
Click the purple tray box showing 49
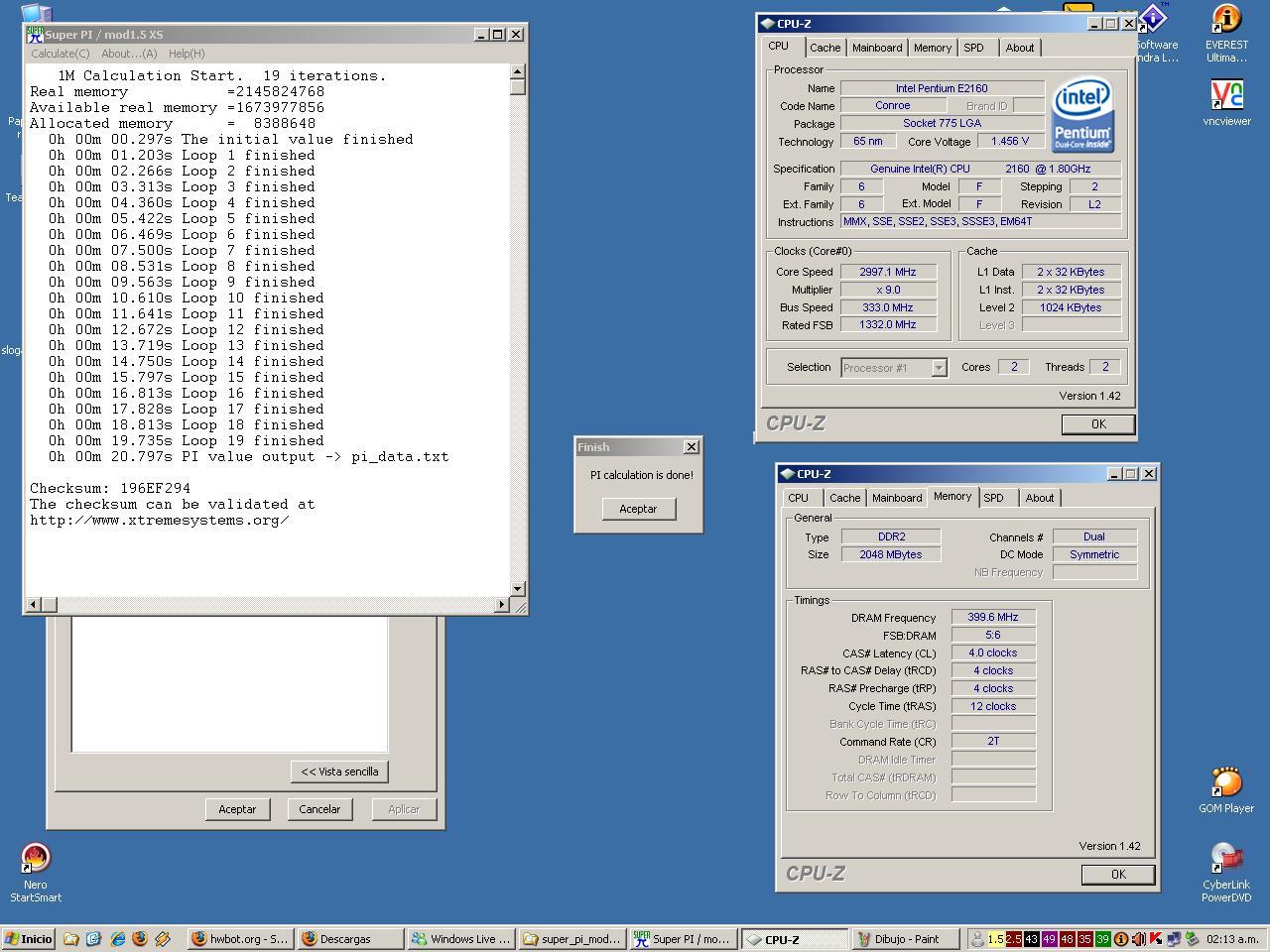pyautogui.click(x=1050, y=939)
